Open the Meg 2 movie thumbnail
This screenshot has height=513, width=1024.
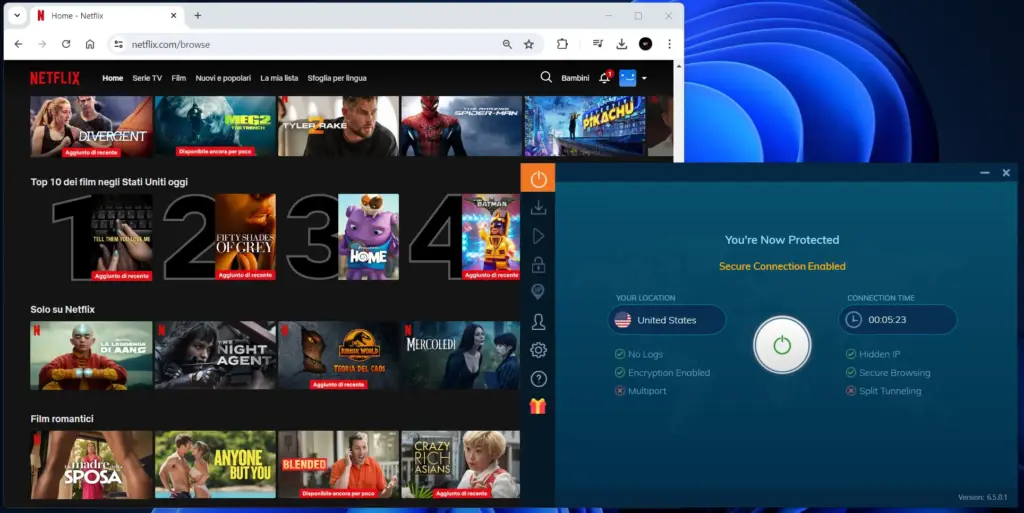(215, 127)
